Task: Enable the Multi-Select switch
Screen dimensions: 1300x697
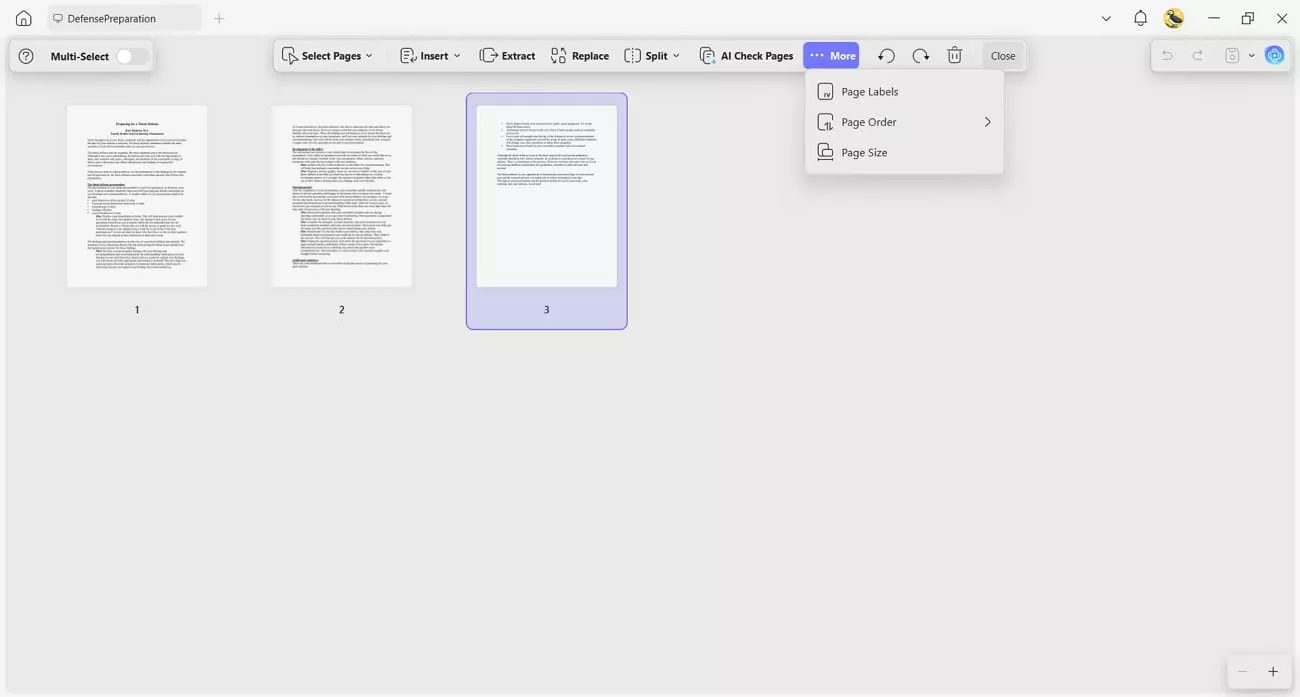Action: coord(131,56)
